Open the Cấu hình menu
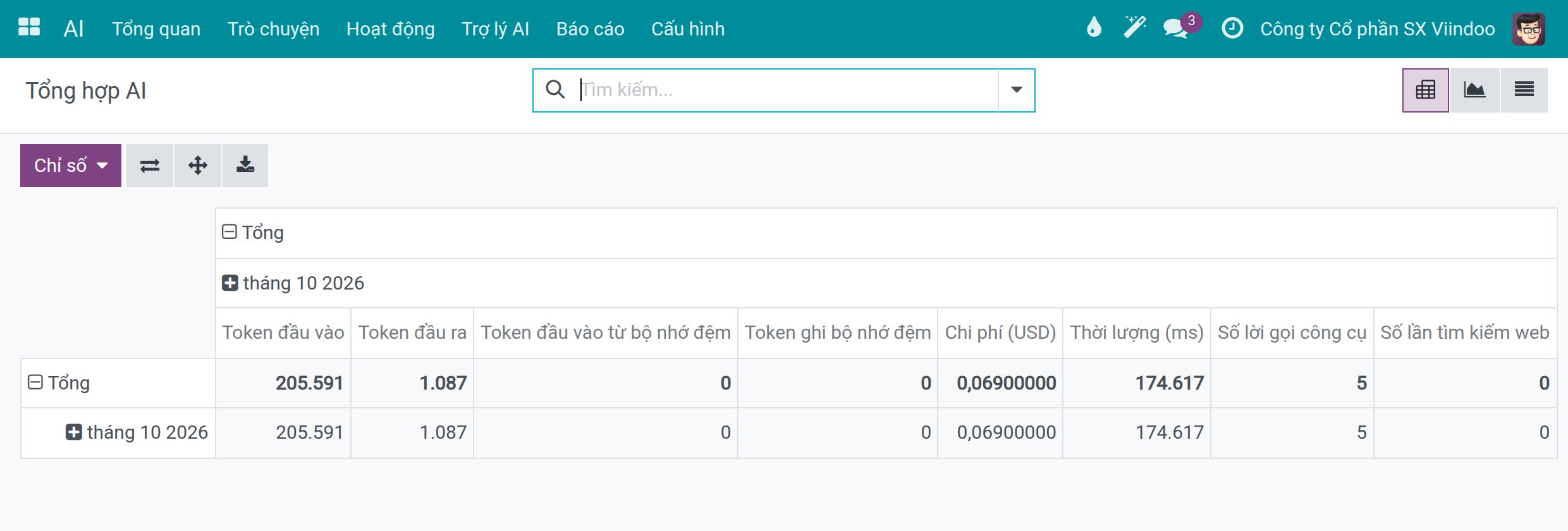 [x=688, y=29]
